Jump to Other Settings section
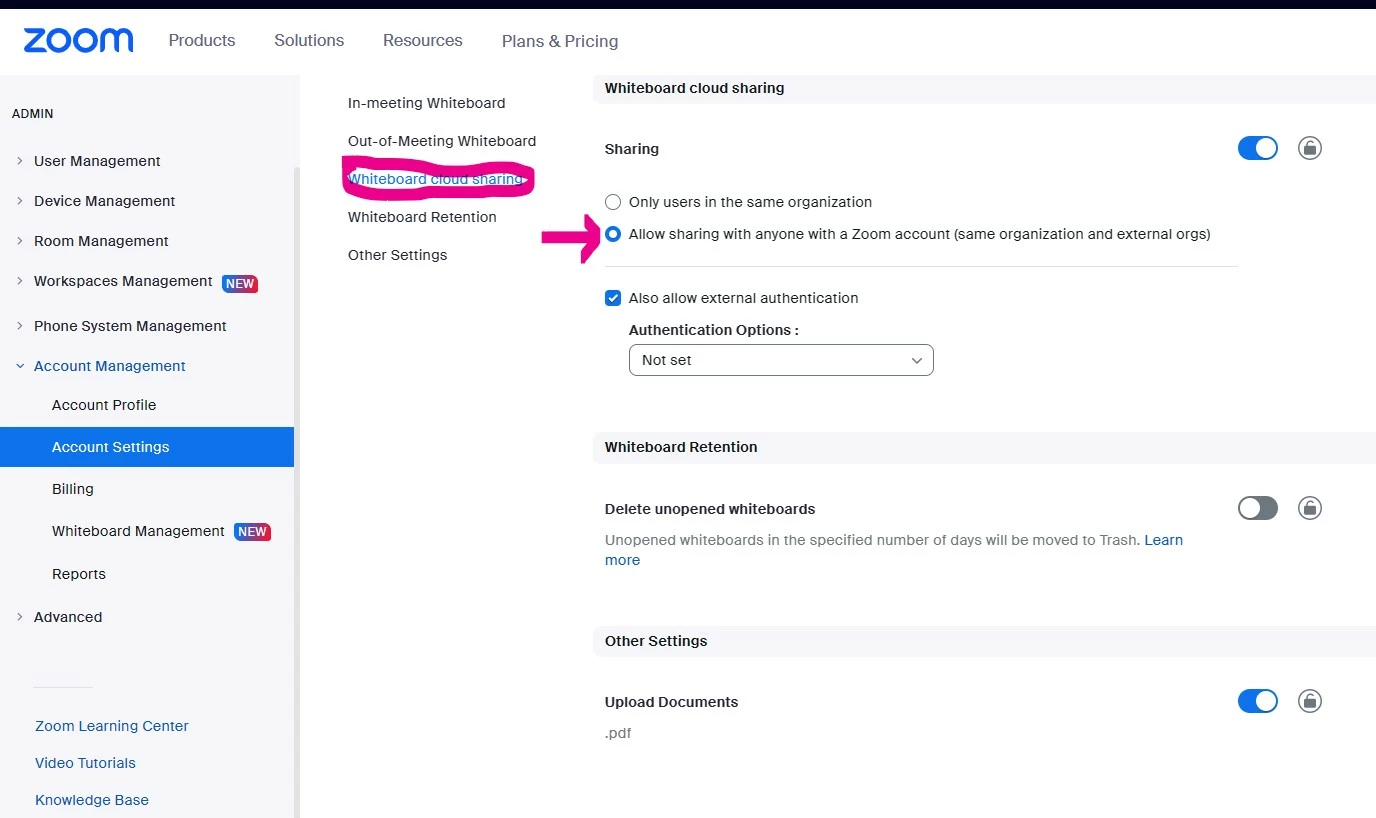 pyautogui.click(x=398, y=255)
